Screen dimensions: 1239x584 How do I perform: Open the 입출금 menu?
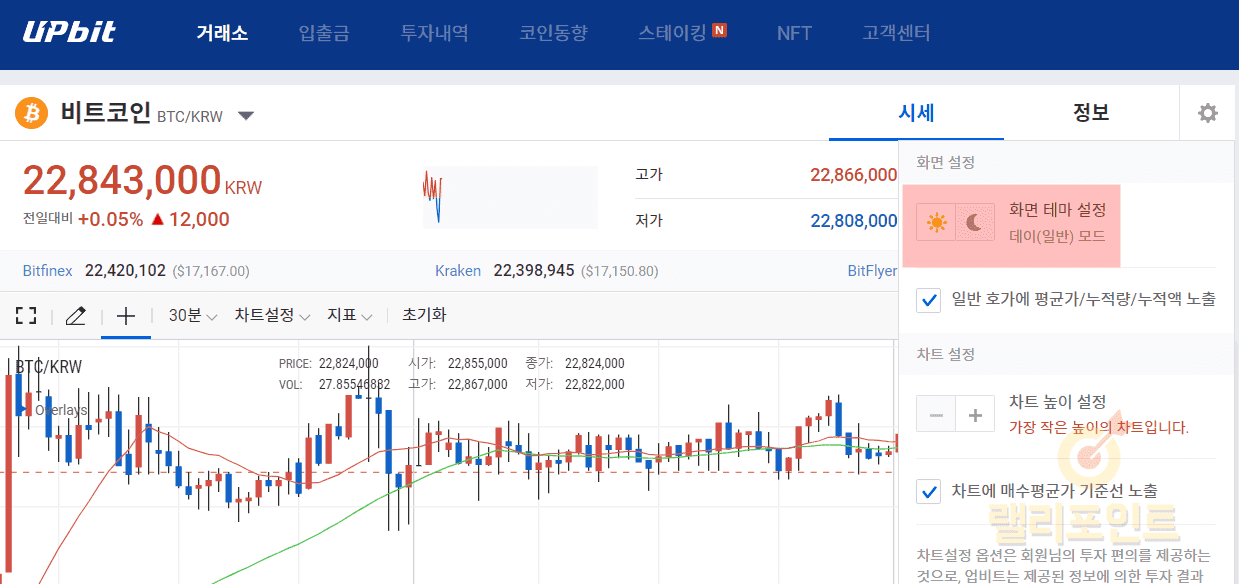click(x=324, y=33)
